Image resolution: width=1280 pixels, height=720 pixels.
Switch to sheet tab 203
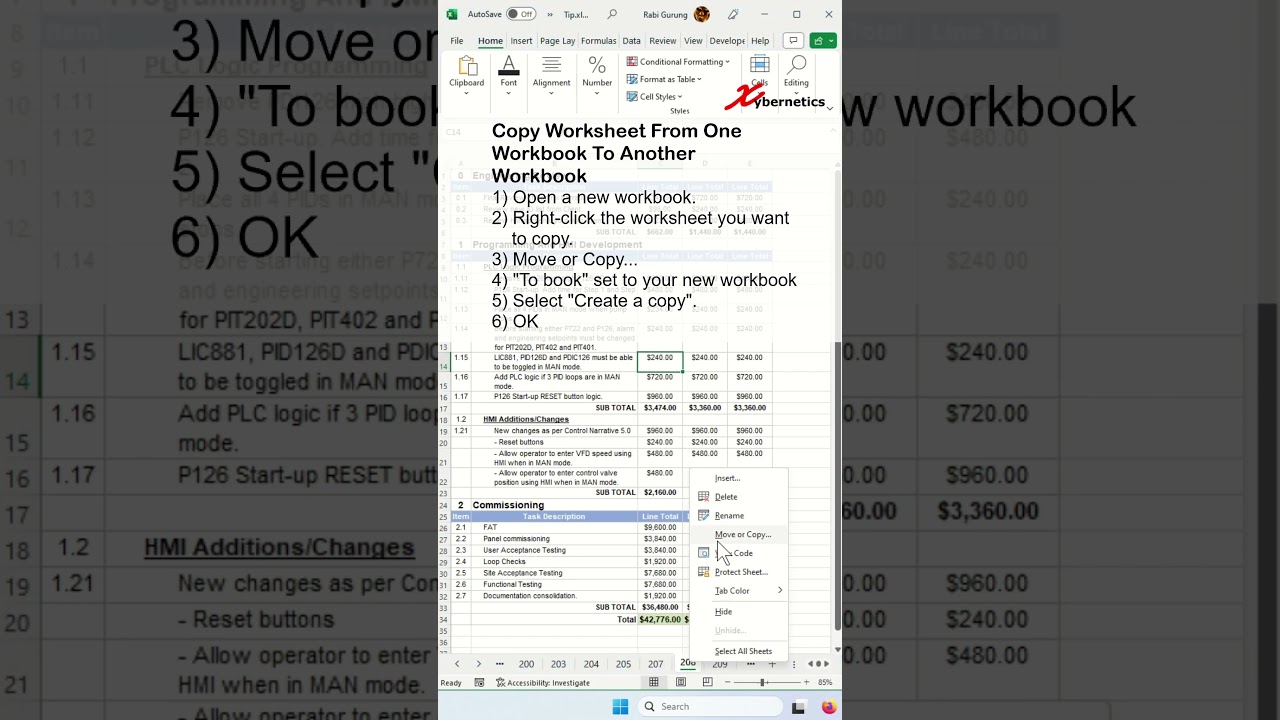pos(558,664)
